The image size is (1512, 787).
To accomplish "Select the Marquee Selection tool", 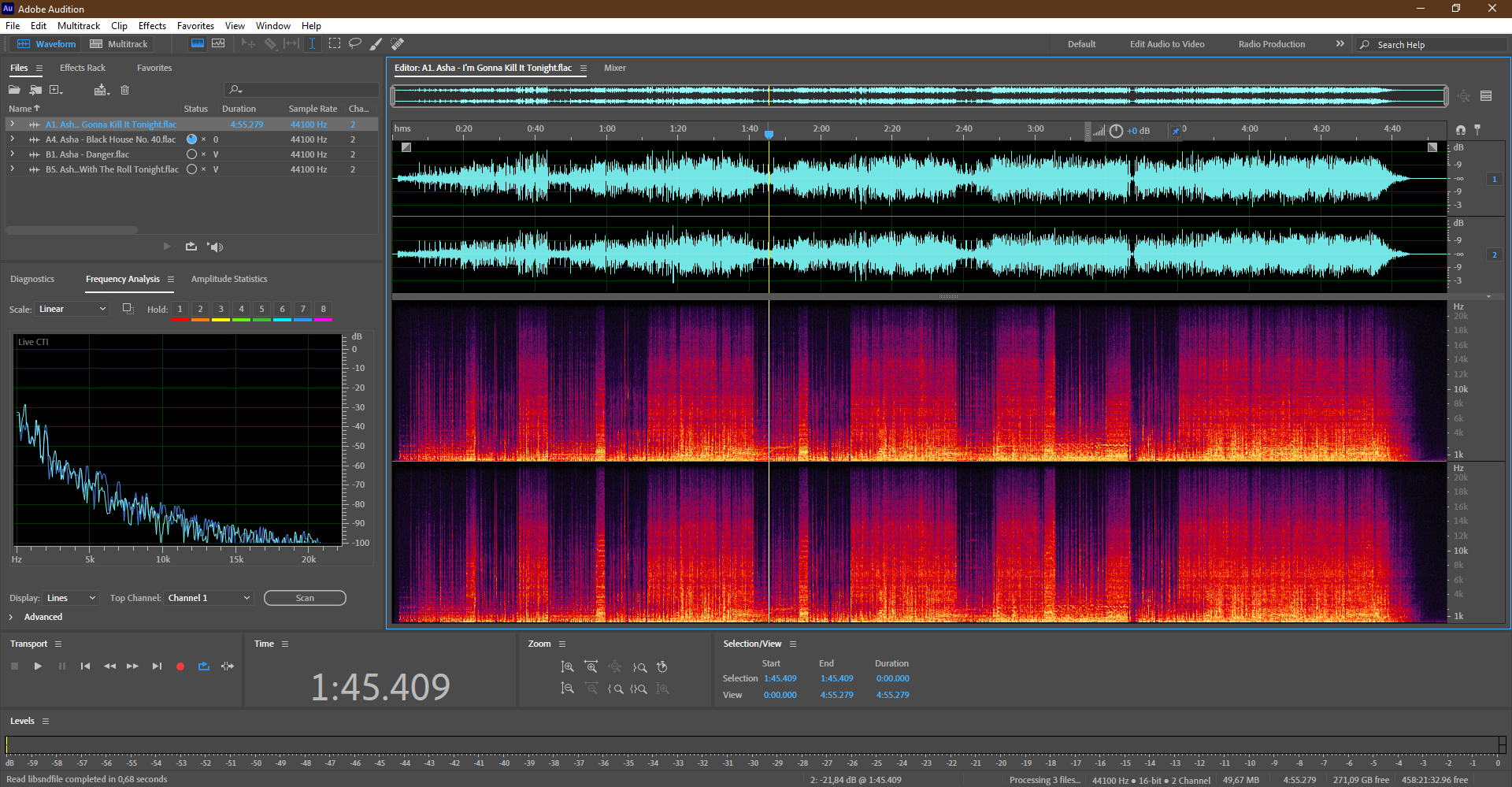I will (x=335, y=43).
